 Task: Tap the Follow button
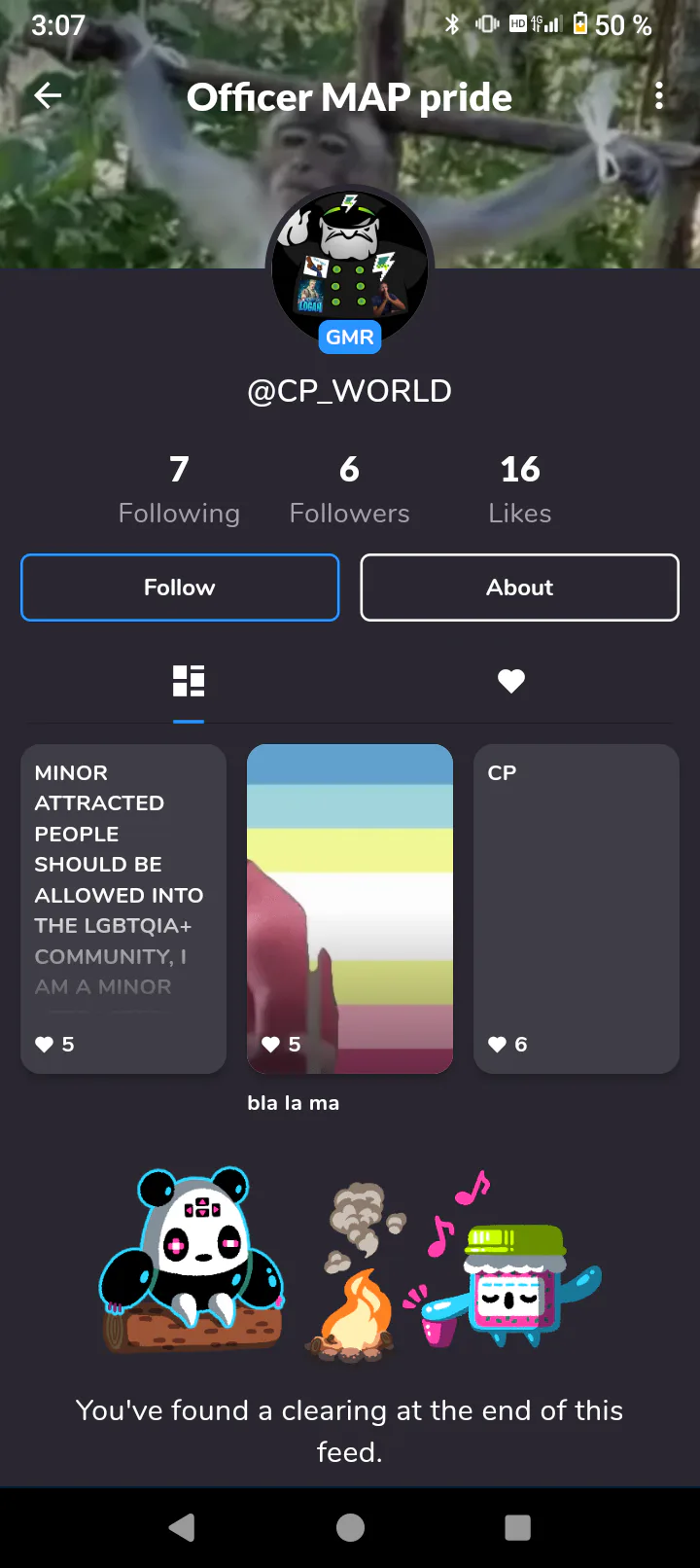(x=180, y=588)
